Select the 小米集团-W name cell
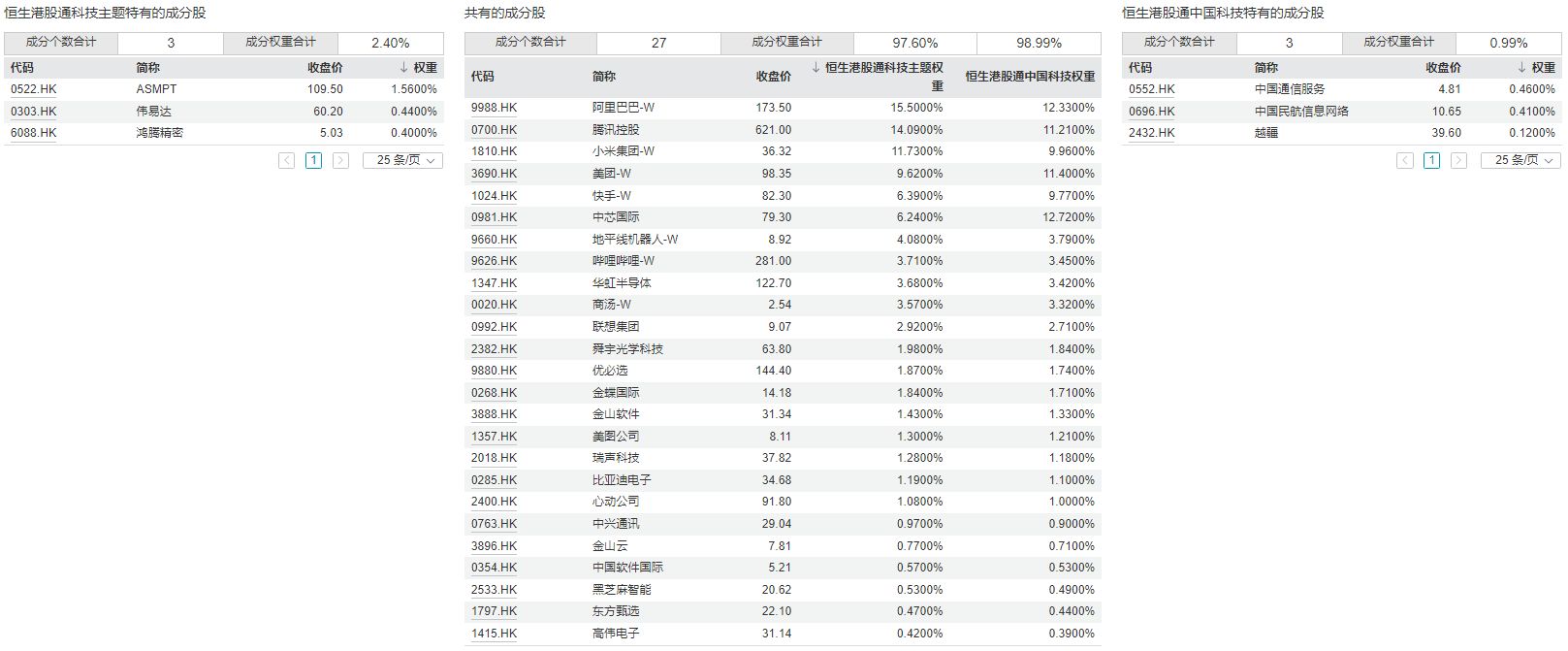The width and height of the screenshot is (1568, 651). [x=624, y=151]
